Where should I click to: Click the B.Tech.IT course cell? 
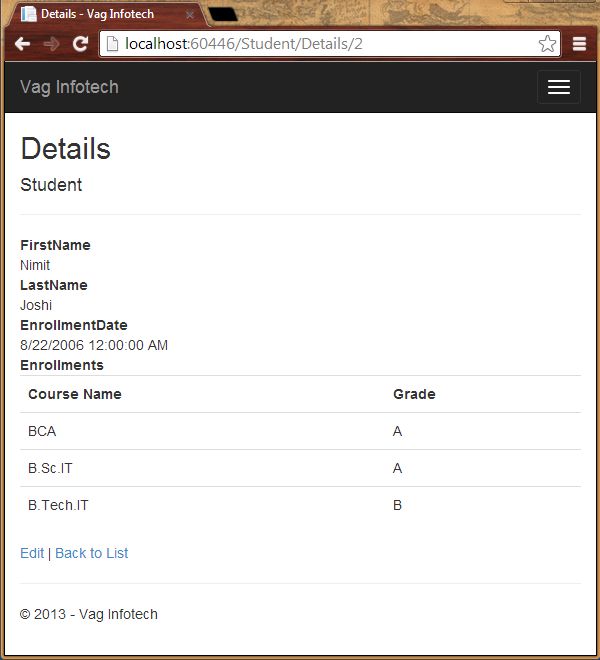58,505
